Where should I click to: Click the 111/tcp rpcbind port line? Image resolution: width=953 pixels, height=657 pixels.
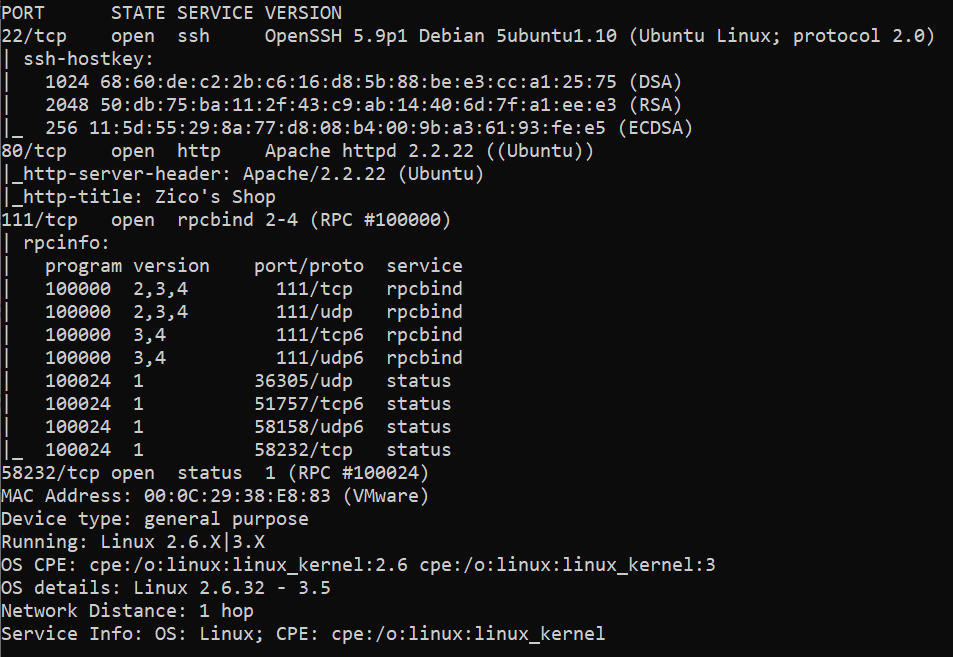(227, 220)
